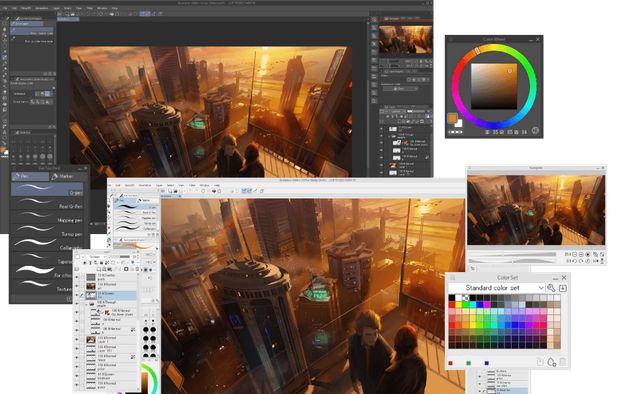This screenshot has height=394, width=618.
Task: Open the Animation menu in the light window
Action: click(145, 185)
